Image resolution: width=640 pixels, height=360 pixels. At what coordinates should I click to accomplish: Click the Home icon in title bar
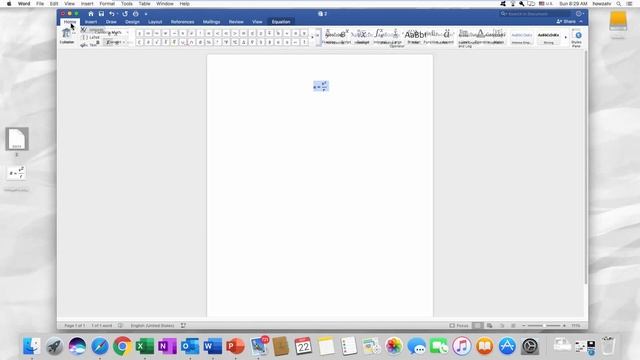coord(91,14)
